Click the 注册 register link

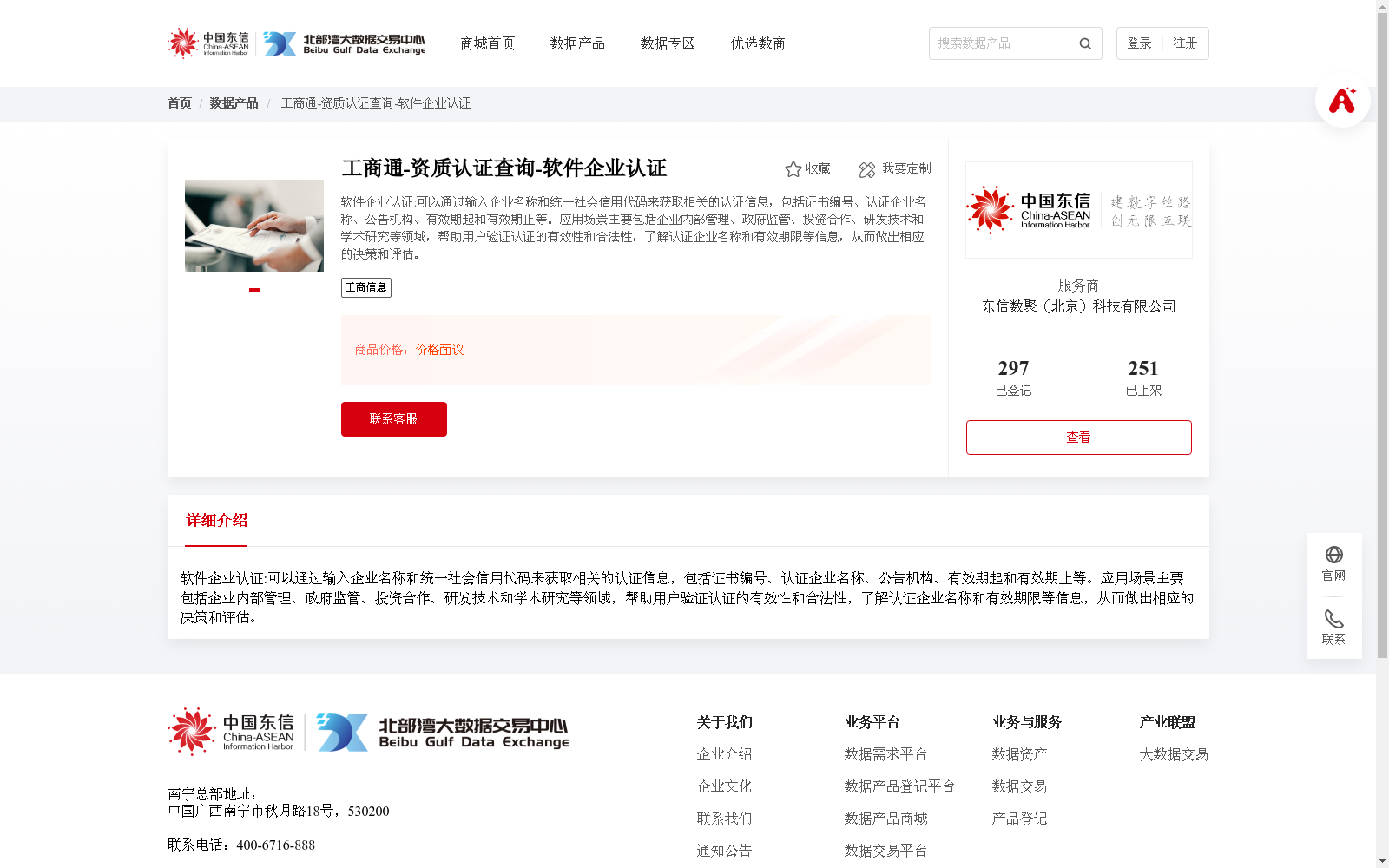tap(1185, 43)
